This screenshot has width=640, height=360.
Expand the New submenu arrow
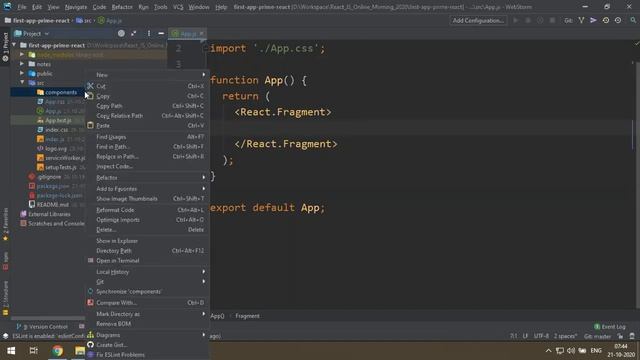(x=203, y=75)
